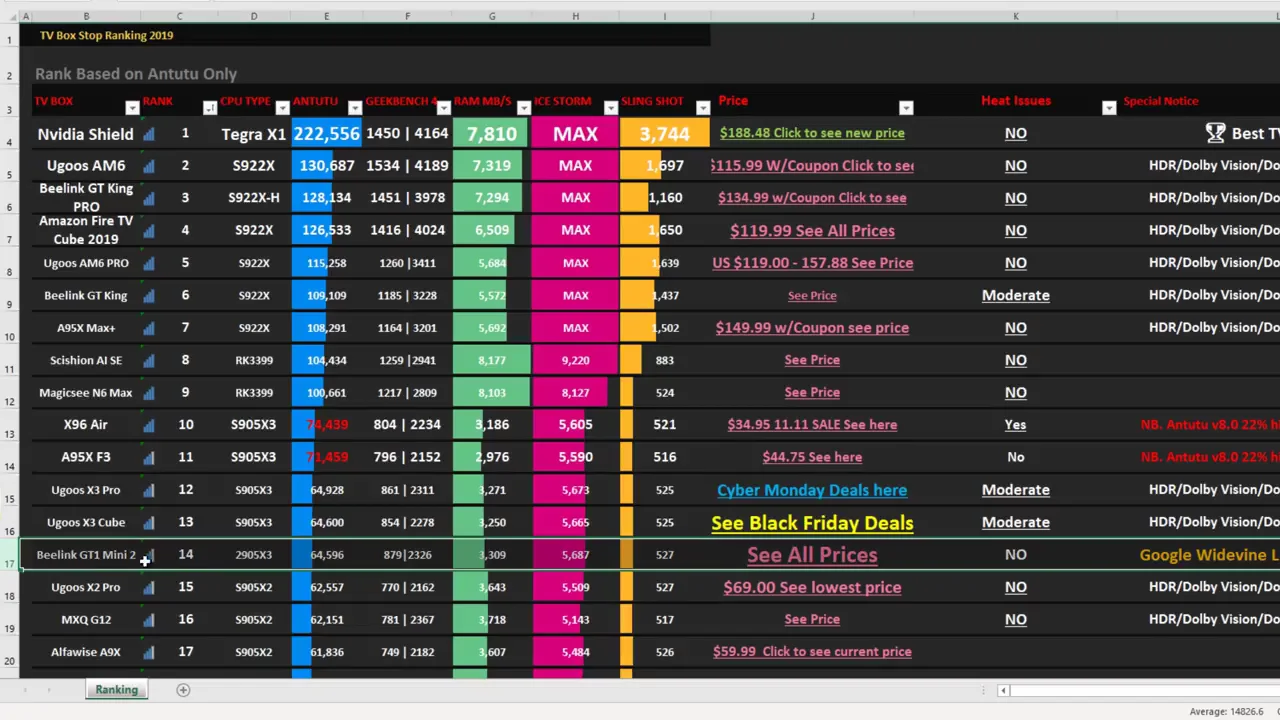Click bar chart icon beside Ugoos AM6 PRO
This screenshot has height=720, width=1280.
point(149,263)
